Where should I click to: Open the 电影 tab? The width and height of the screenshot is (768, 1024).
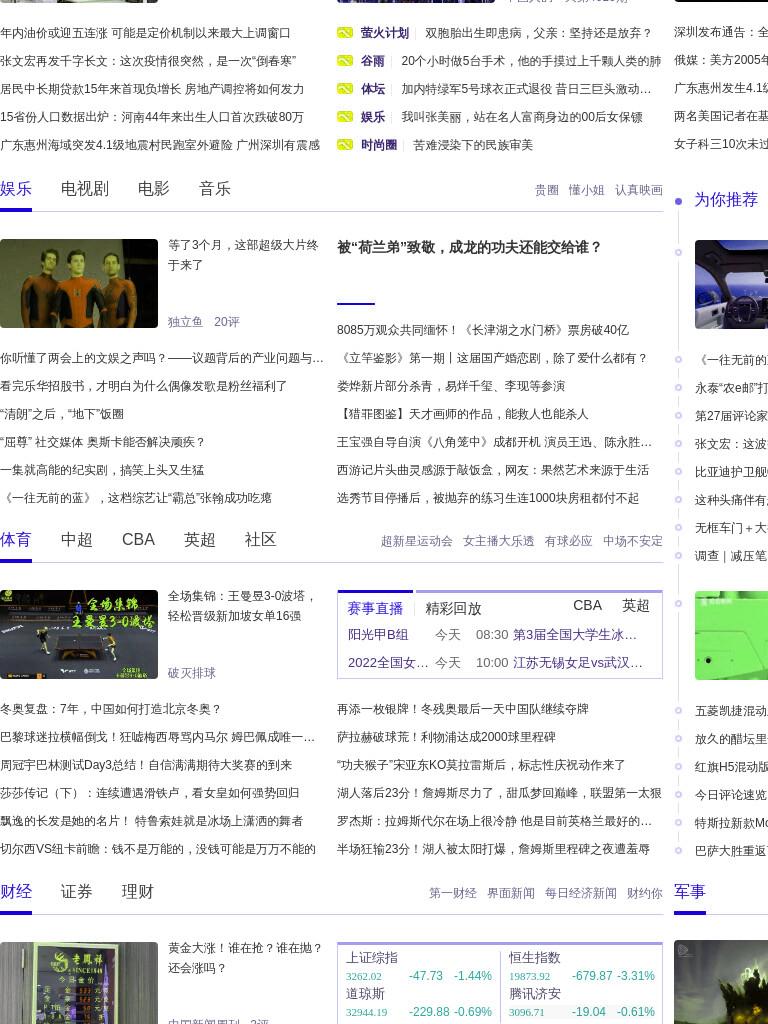(x=153, y=189)
